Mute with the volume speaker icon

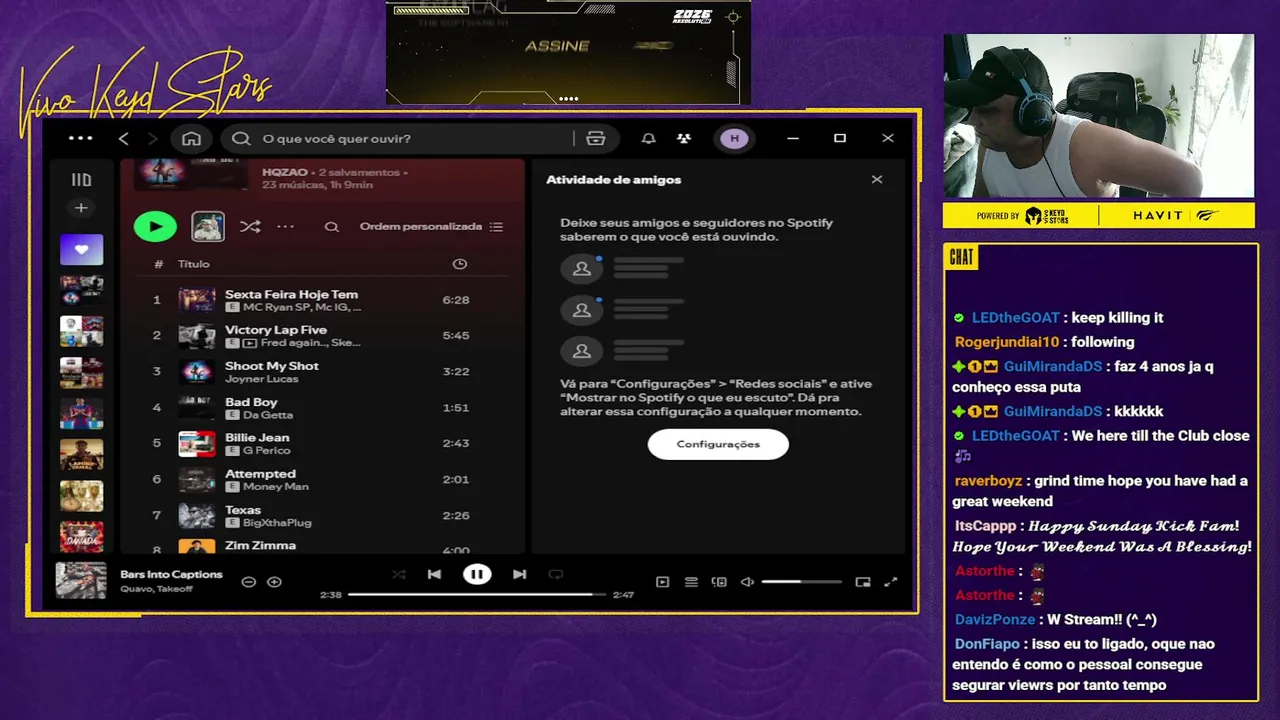pyautogui.click(x=747, y=582)
